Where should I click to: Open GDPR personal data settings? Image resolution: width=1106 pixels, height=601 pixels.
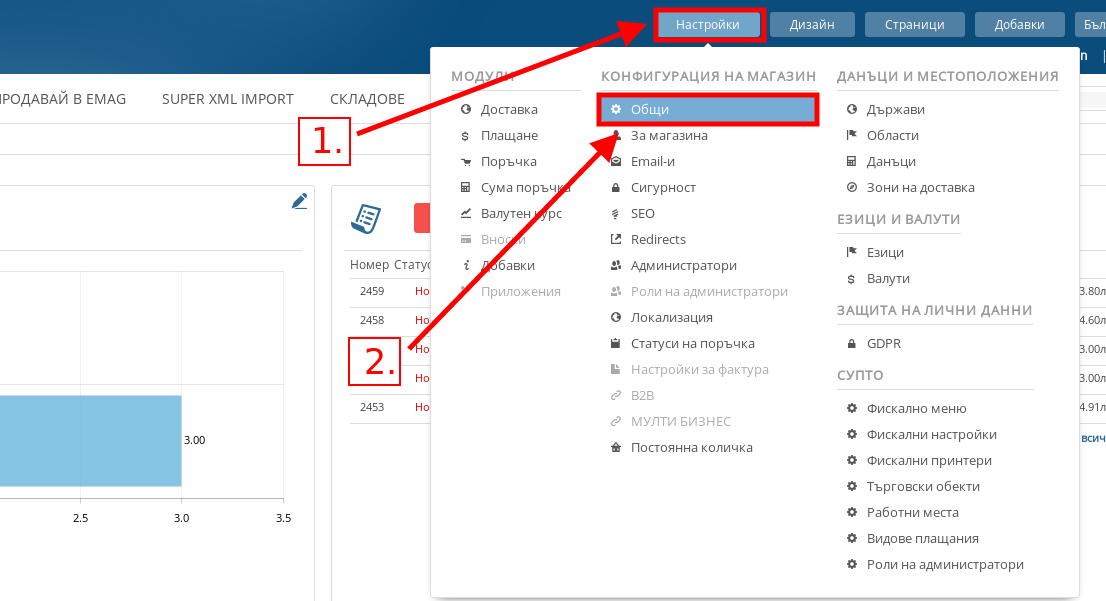[884, 344]
